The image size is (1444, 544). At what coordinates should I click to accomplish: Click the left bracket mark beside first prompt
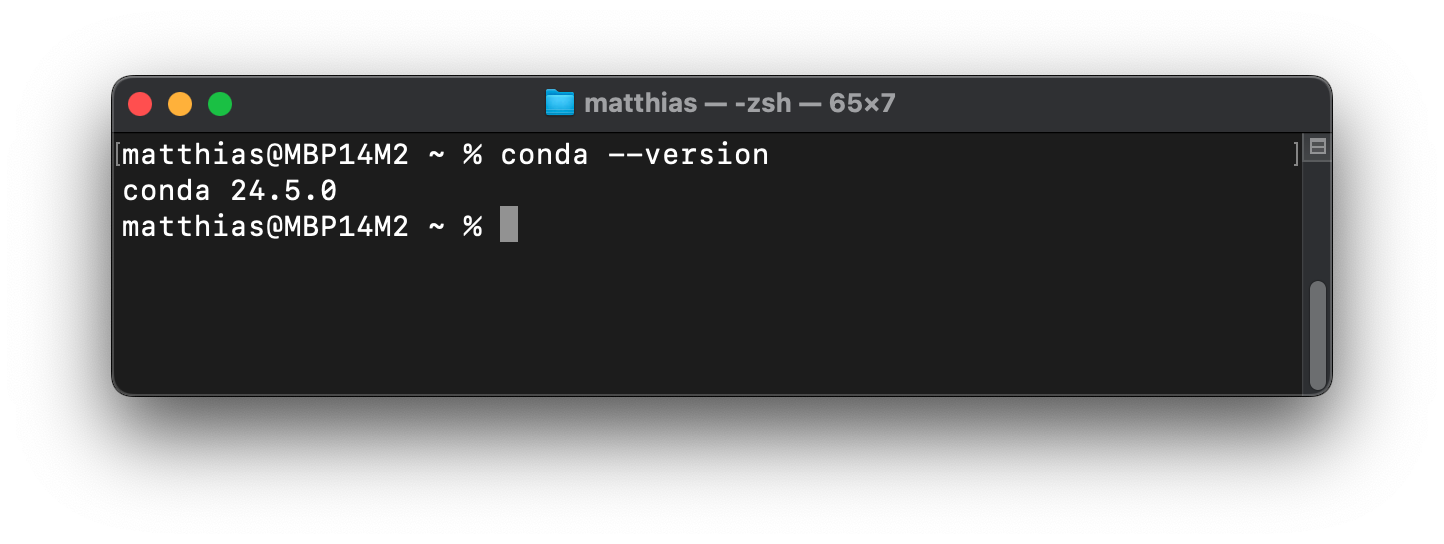(x=118, y=155)
